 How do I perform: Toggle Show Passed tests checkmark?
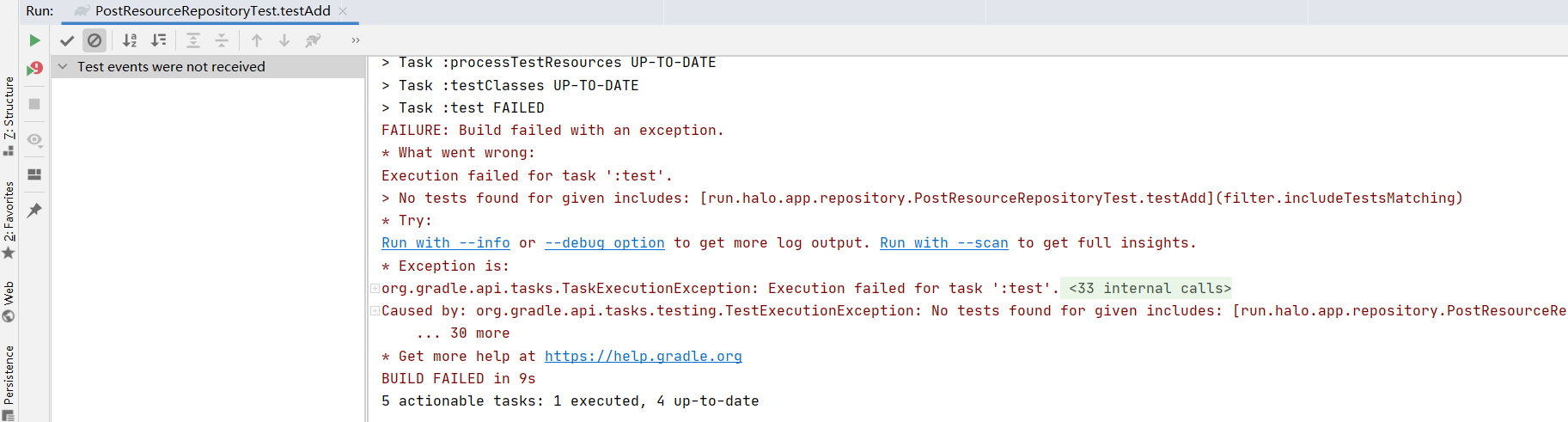(67, 40)
